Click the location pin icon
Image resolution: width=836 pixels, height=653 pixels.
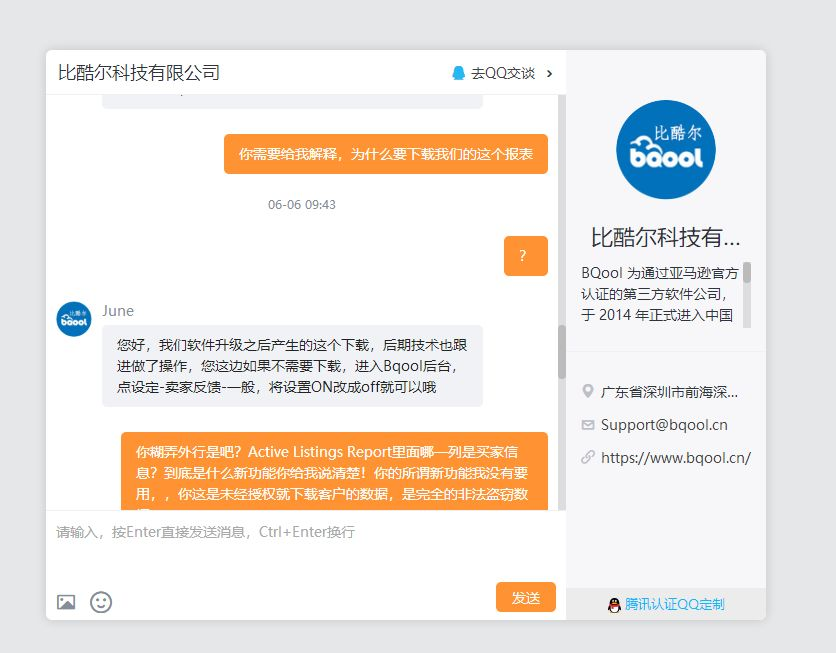(x=587, y=391)
